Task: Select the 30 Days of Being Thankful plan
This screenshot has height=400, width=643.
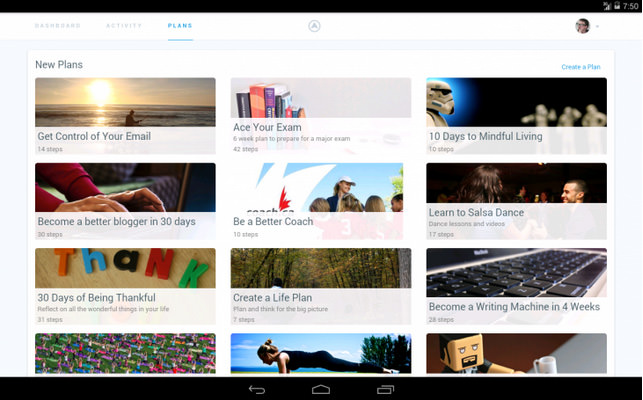Action: pos(125,286)
